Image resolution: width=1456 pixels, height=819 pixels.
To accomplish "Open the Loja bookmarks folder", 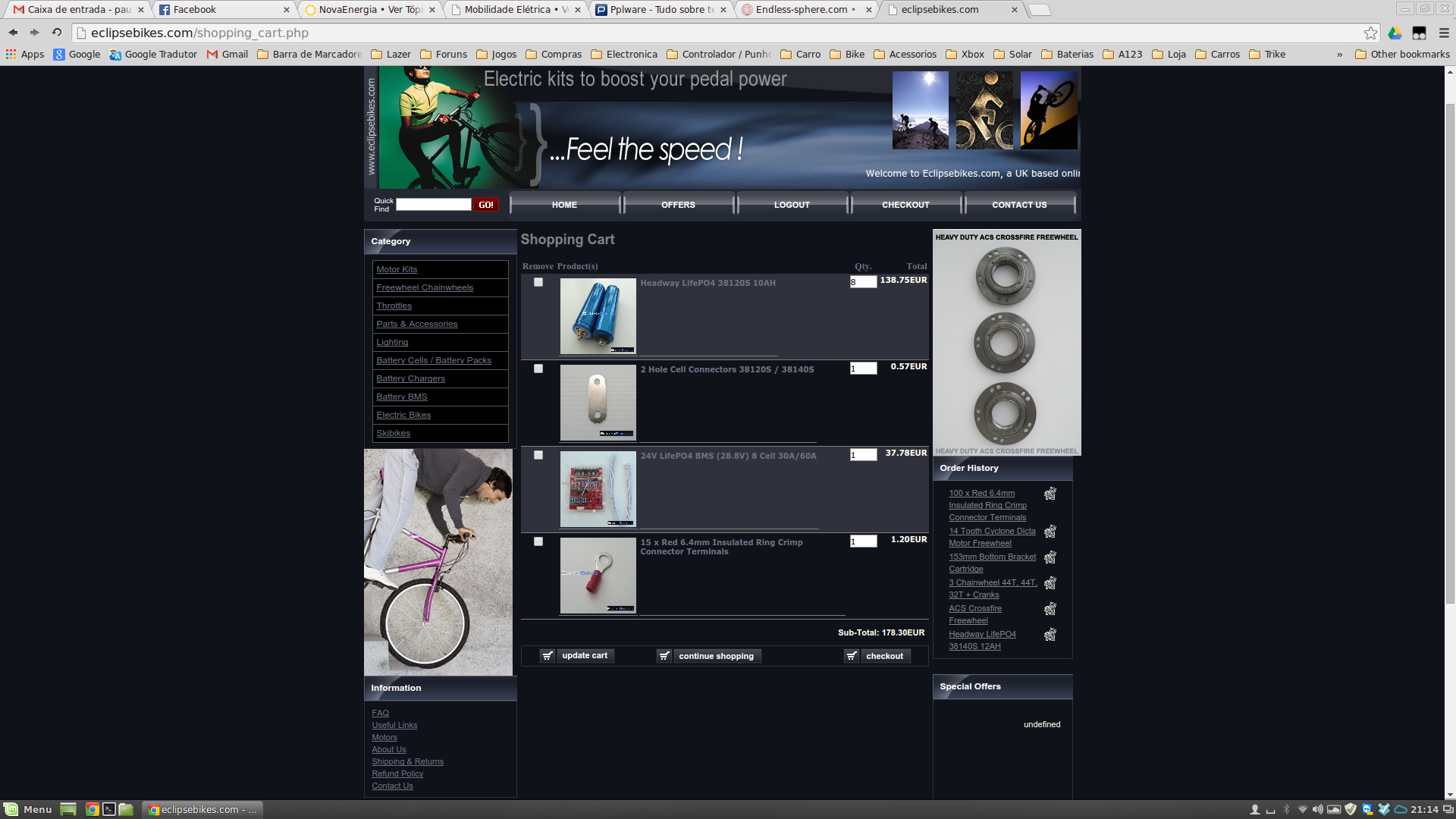I will point(1169,55).
